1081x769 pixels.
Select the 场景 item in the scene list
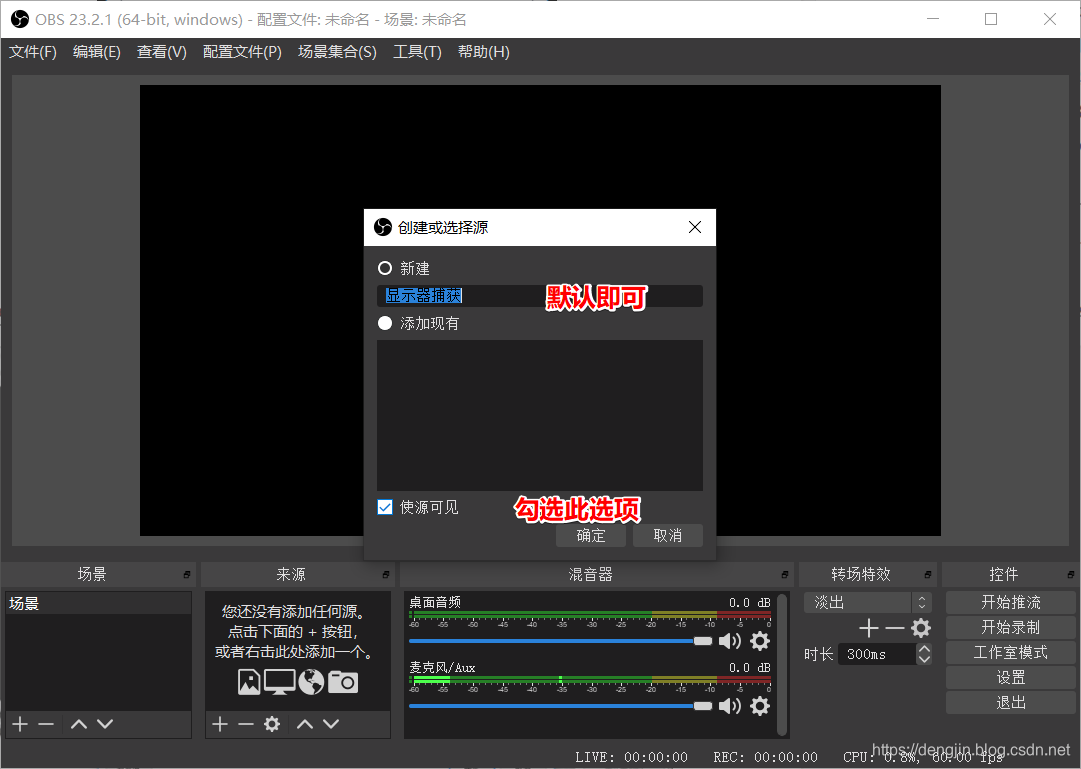pyautogui.click(x=99, y=603)
